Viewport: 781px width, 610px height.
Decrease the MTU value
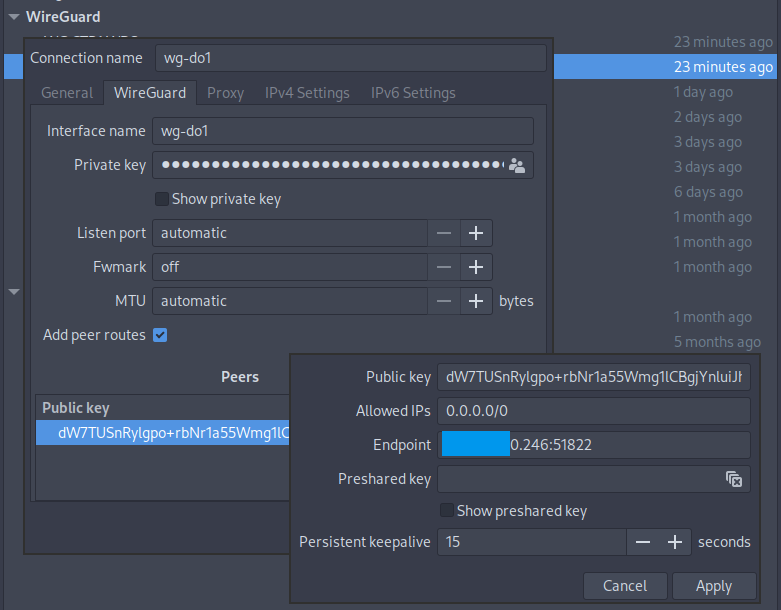pyautogui.click(x=444, y=301)
